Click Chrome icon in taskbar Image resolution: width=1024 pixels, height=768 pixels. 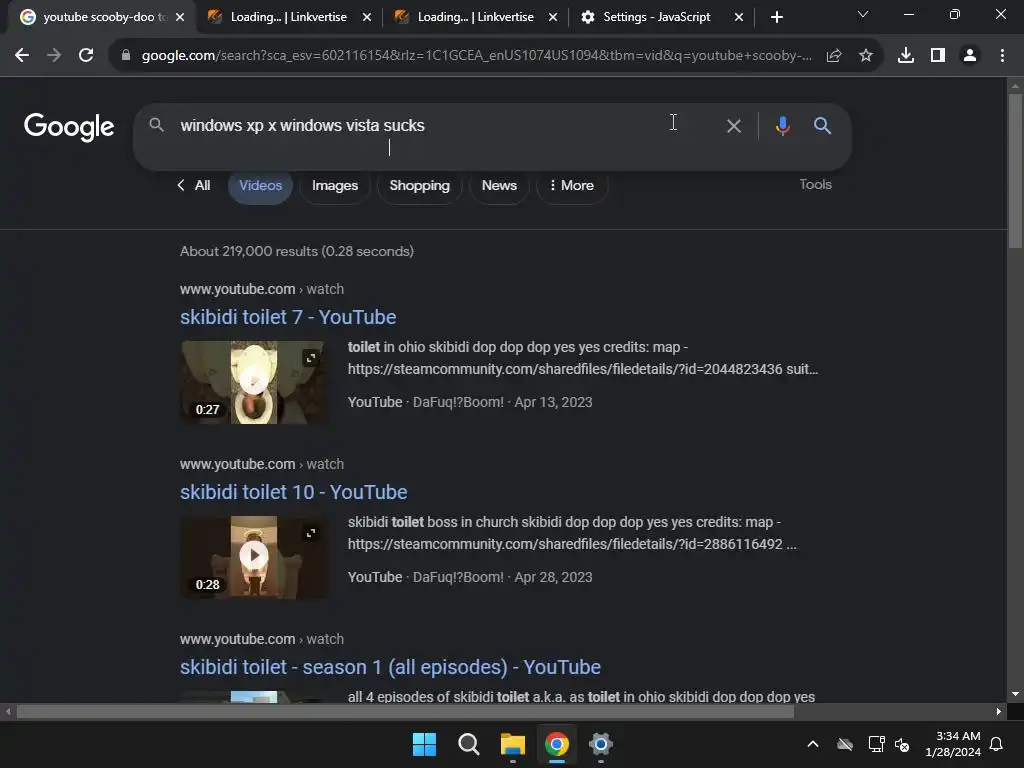(556, 744)
